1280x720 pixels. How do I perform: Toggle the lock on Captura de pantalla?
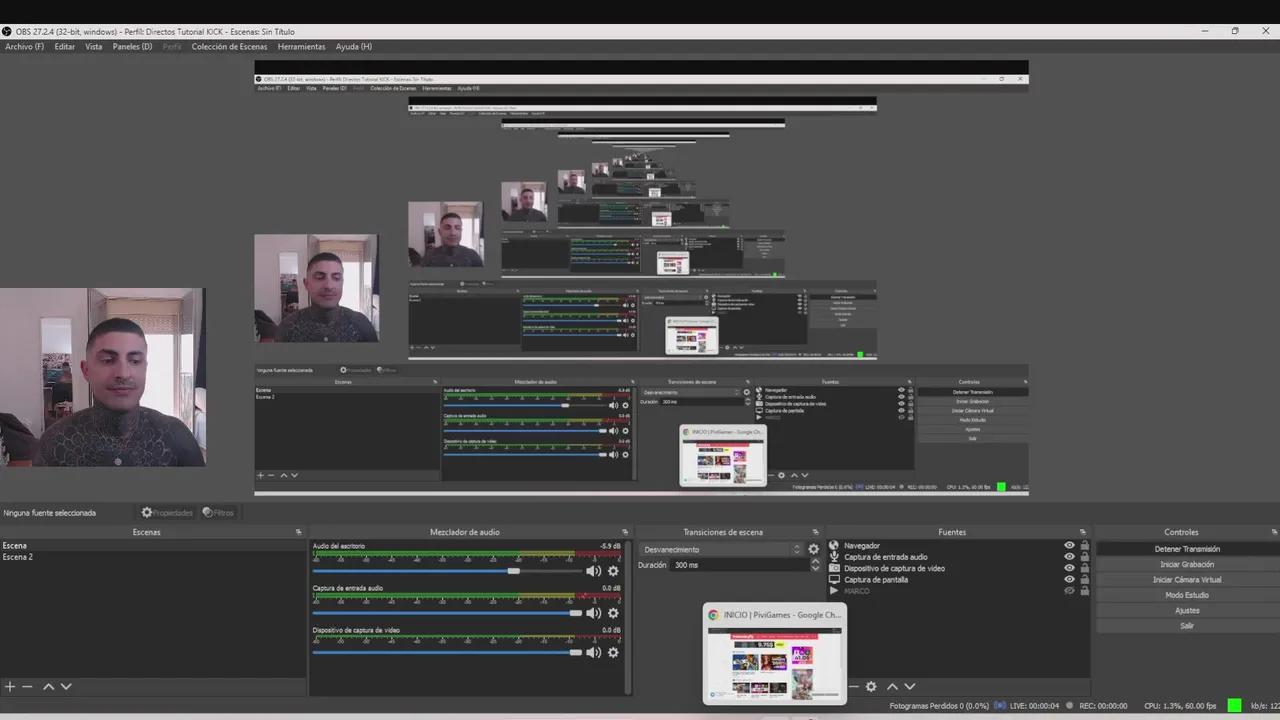1084,579
